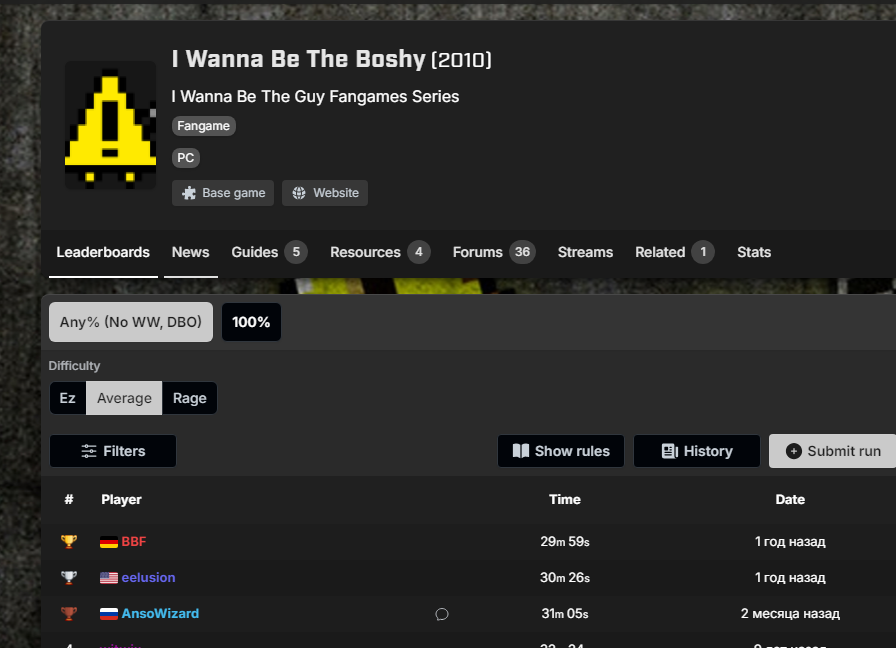Click '1 год назад' in eelusion row
The width and height of the screenshot is (896, 648).
pyautogui.click(x=790, y=577)
